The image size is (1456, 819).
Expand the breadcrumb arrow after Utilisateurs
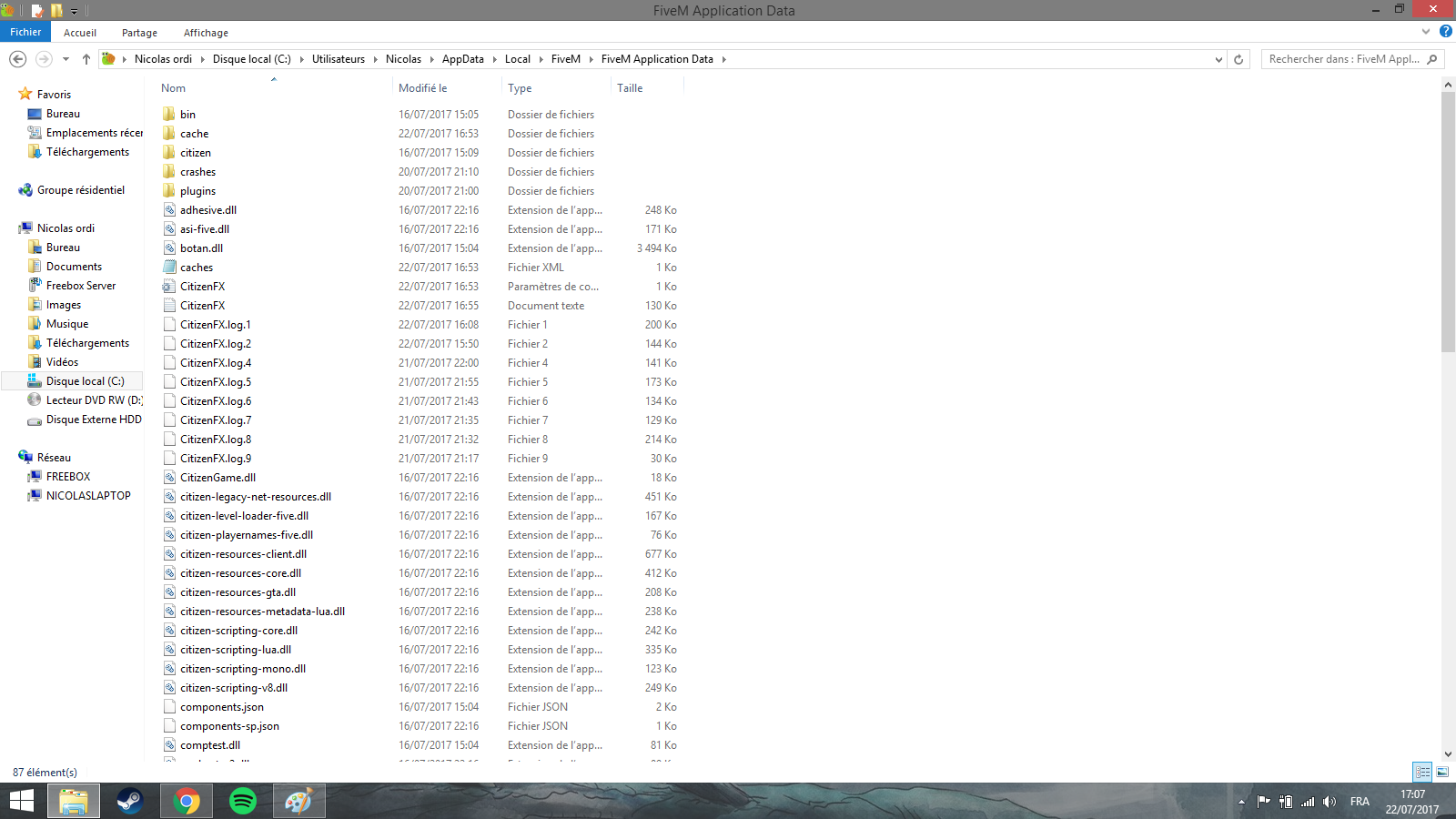(376, 59)
